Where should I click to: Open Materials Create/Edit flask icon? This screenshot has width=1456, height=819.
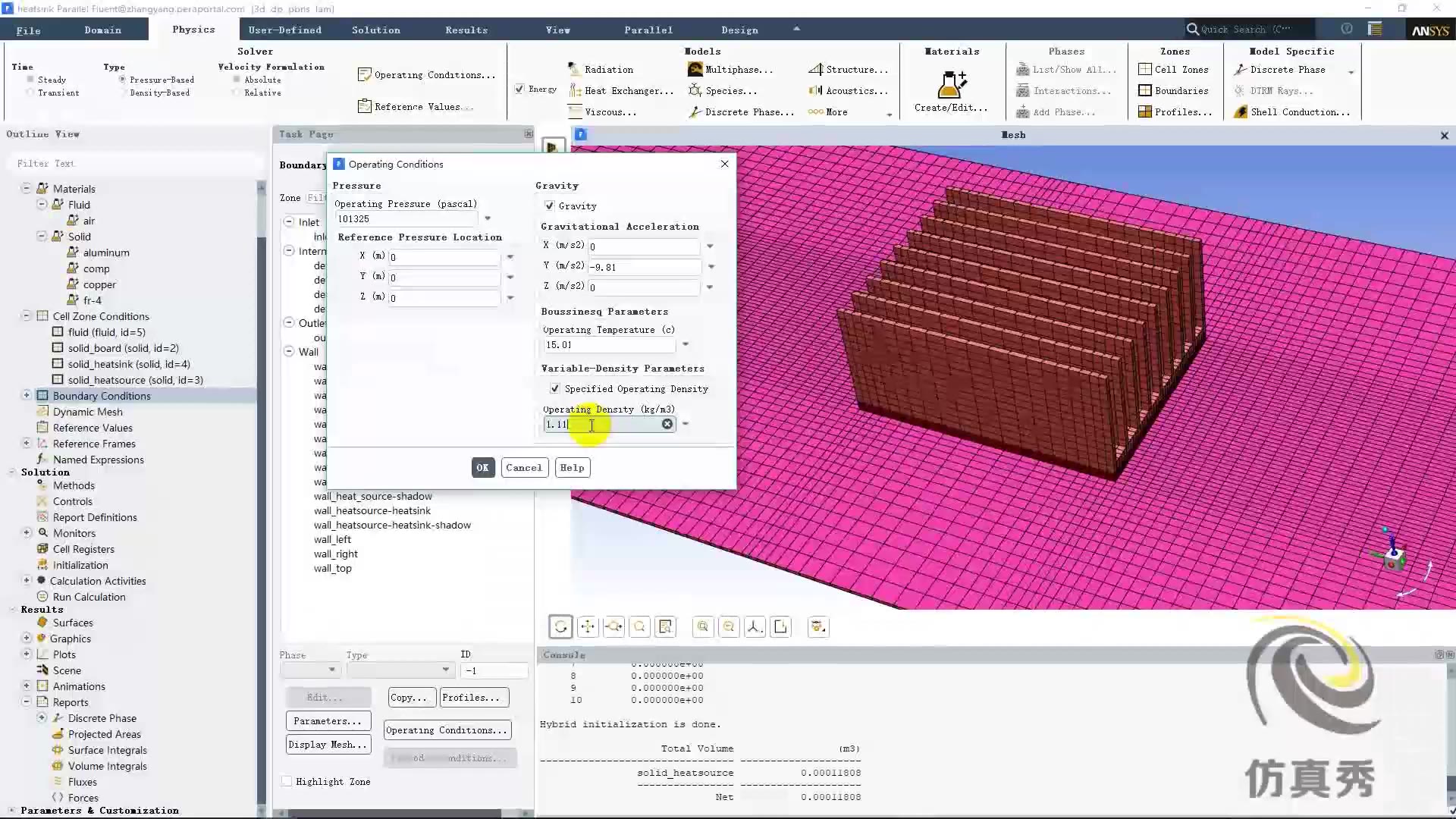[x=951, y=85]
